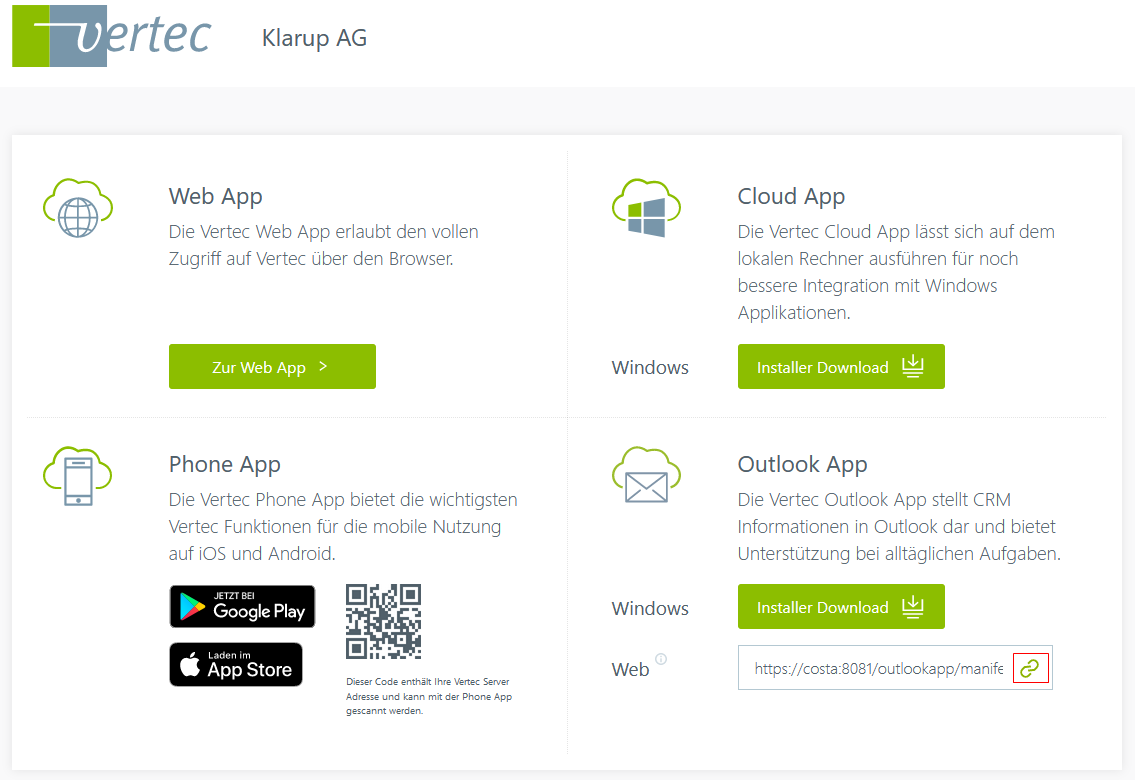Open the Zur Web App button
This screenshot has width=1135, height=780.
click(272, 367)
